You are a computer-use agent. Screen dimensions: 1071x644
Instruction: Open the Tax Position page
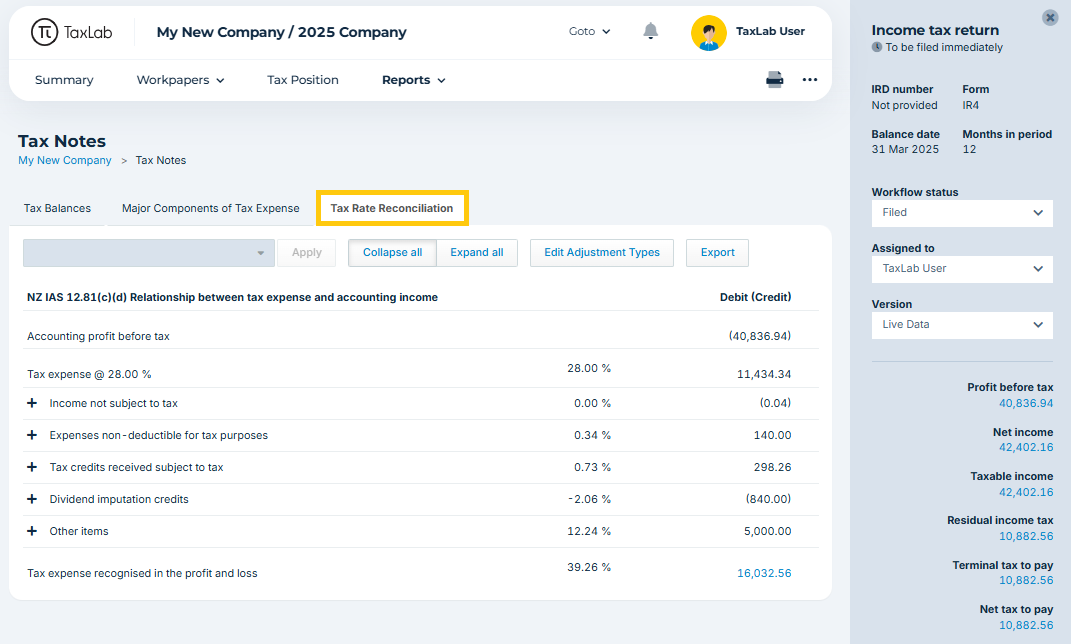[303, 80]
